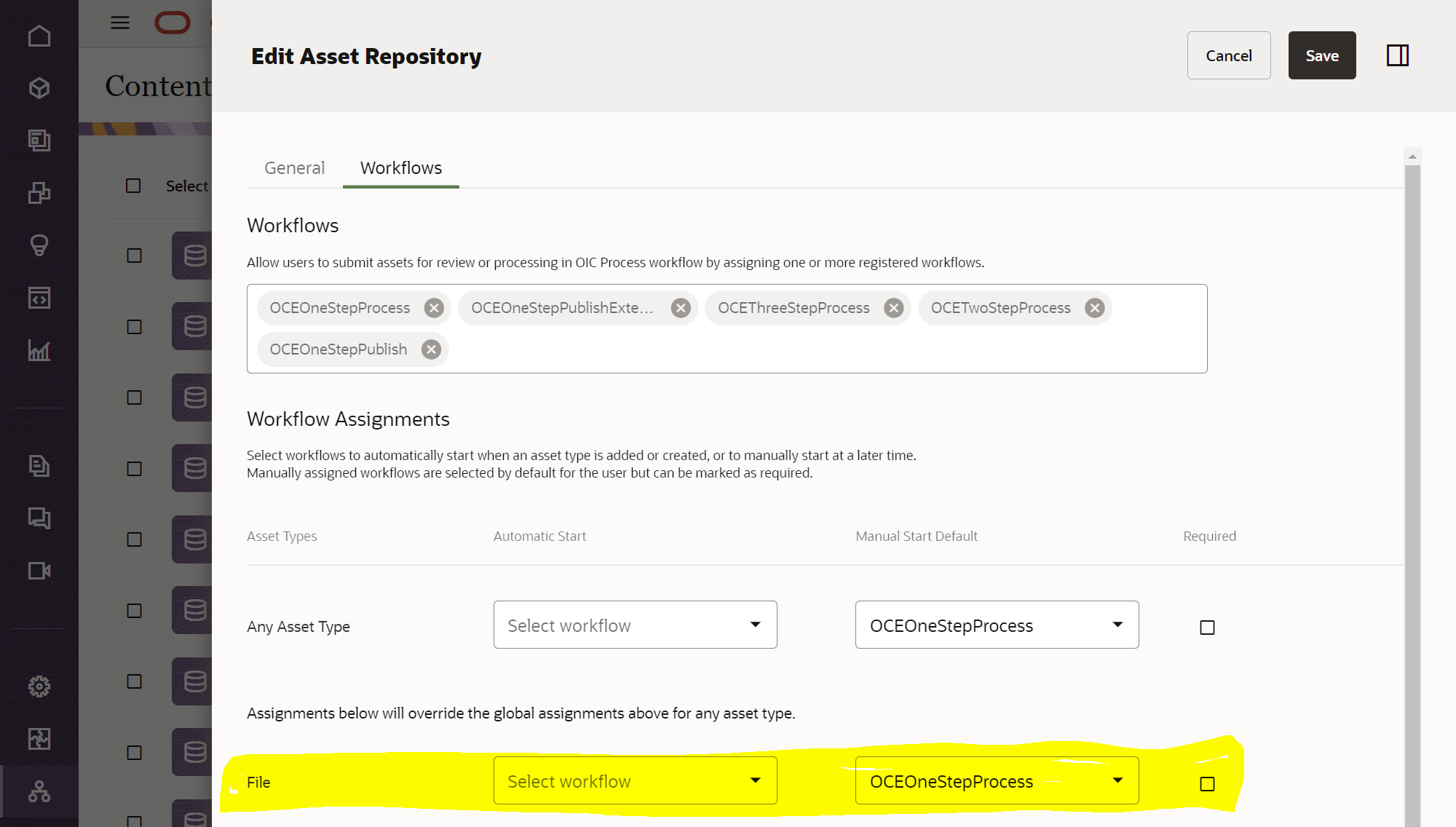Viewport: 1456px width, 827px height.
Task: Open the Sites icon in sidebar
Action: click(x=39, y=141)
